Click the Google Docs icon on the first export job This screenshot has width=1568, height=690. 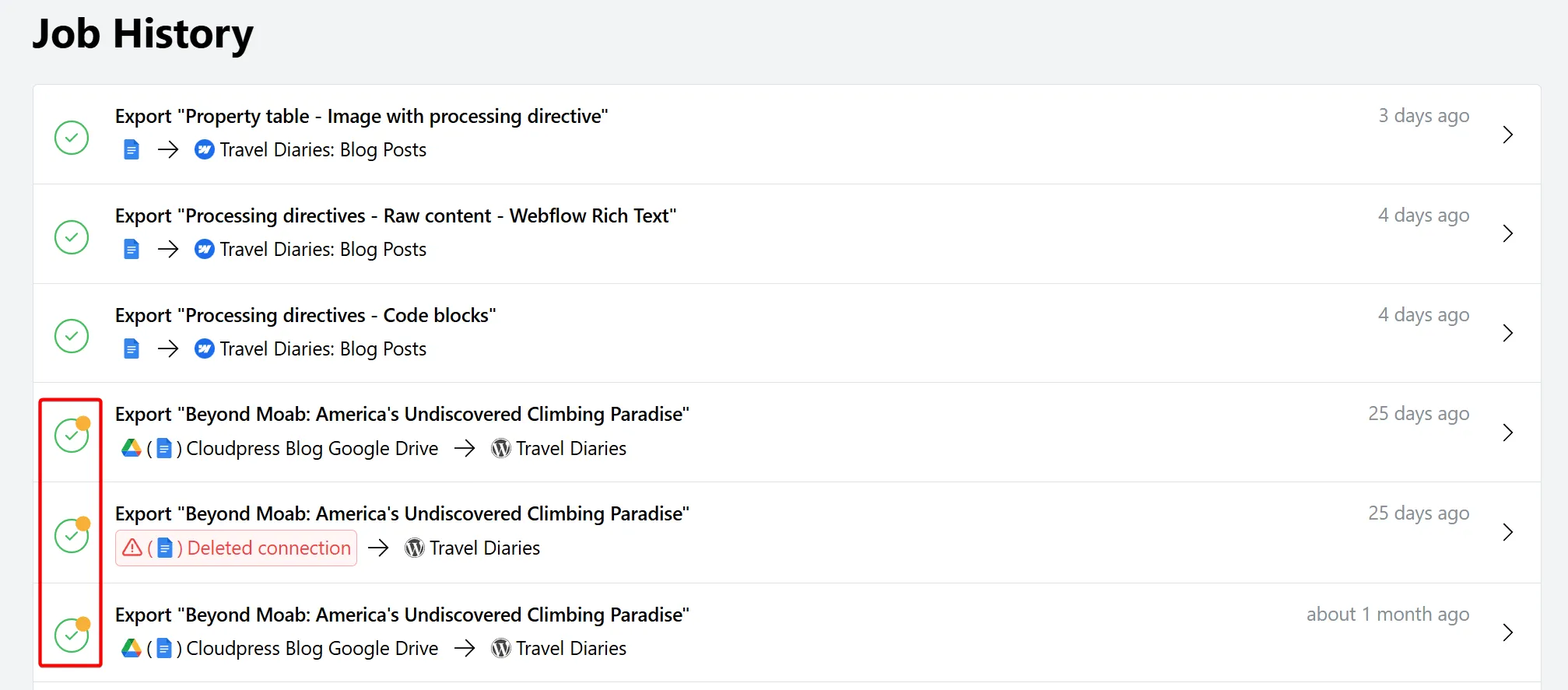click(x=131, y=149)
